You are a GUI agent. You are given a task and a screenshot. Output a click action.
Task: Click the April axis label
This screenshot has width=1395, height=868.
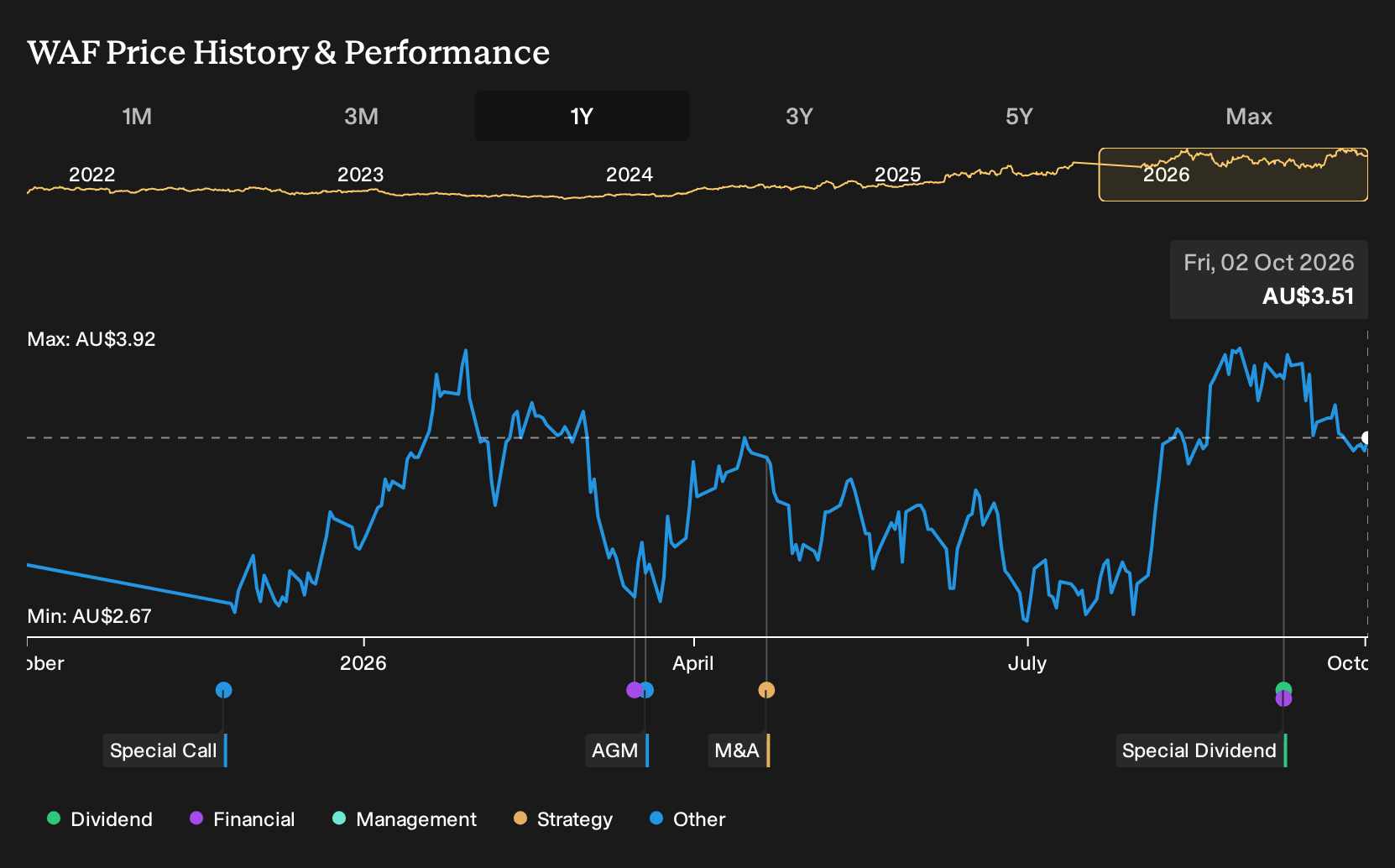[x=693, y=663]
